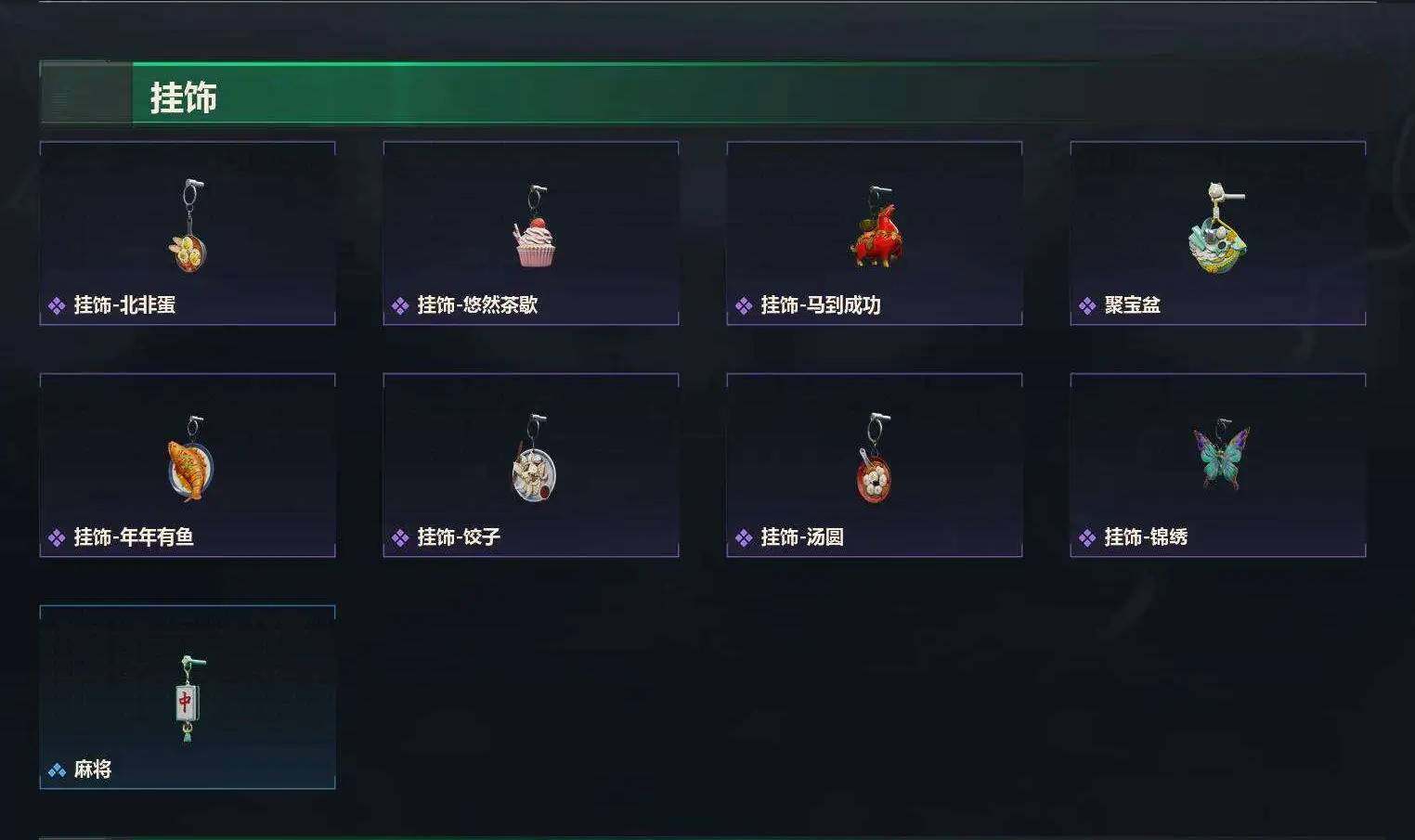This screenshot has width=1415, height=840.
Task: Select the treasure bowl charm icon
Action: point(1217,227)
